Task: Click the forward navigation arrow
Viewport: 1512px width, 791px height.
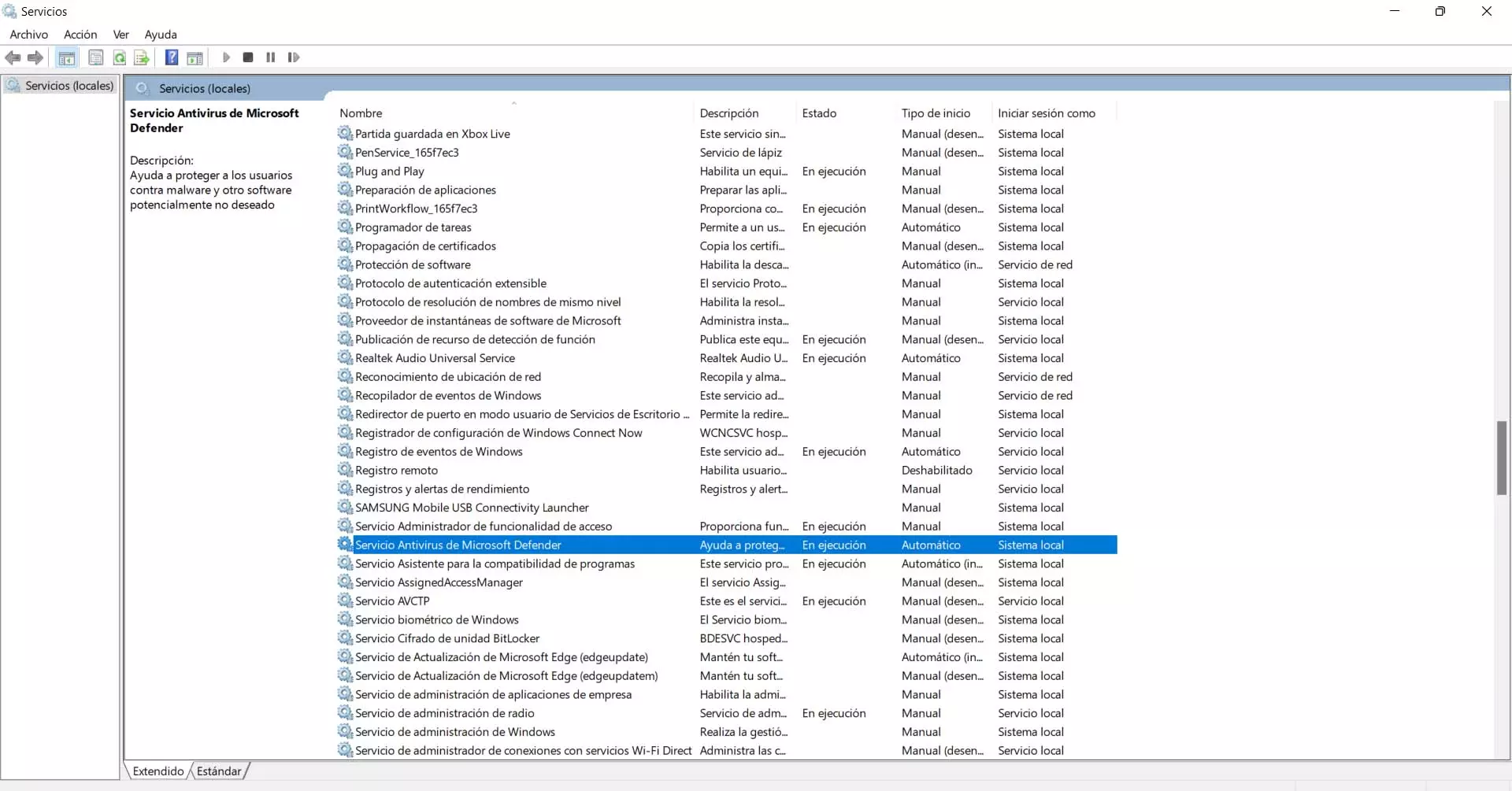Action: coord(35,57)
